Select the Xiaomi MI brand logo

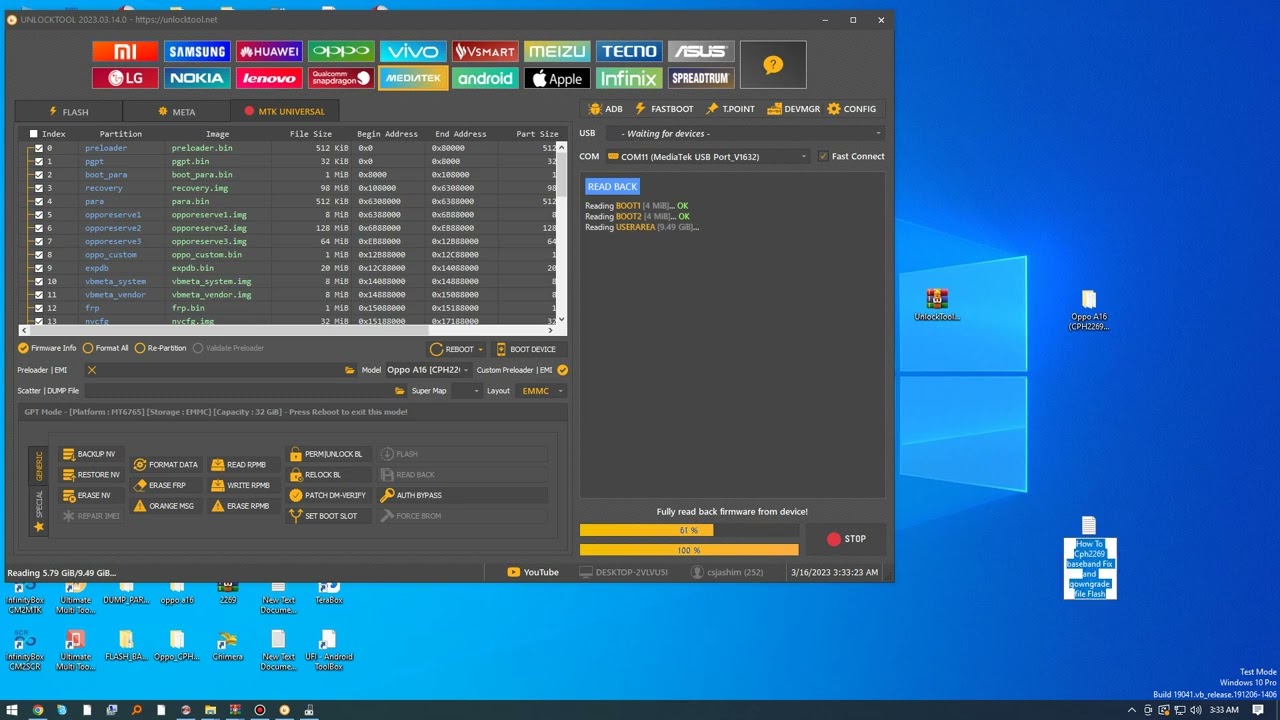point(125,52)
